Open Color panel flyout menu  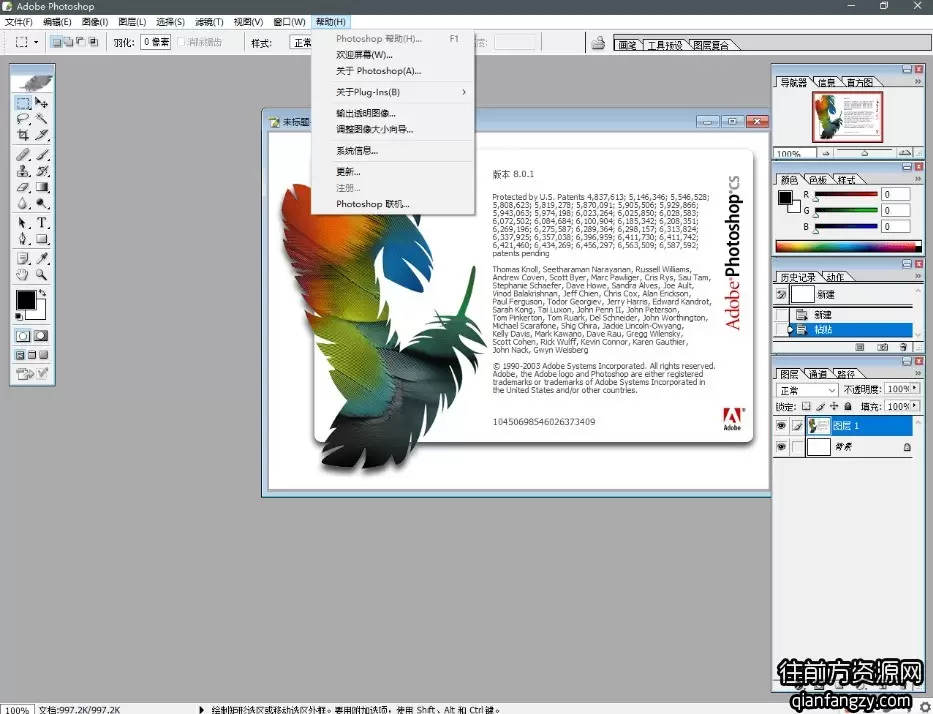(x=918, y=178)
